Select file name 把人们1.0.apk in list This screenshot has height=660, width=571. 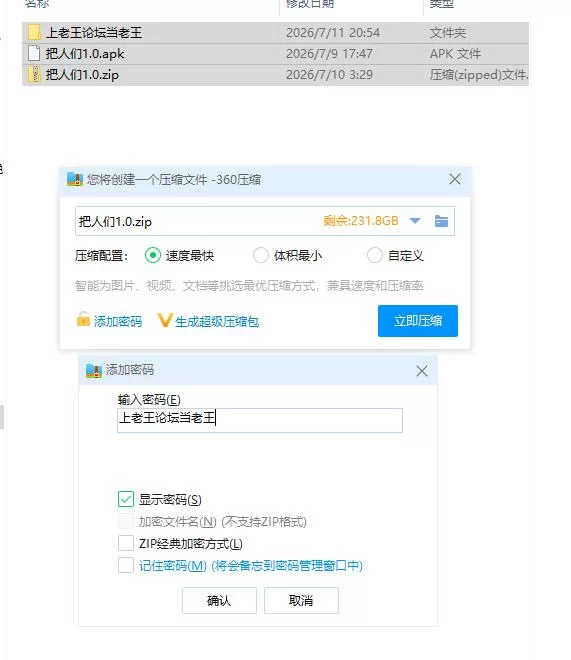point(85,54)
